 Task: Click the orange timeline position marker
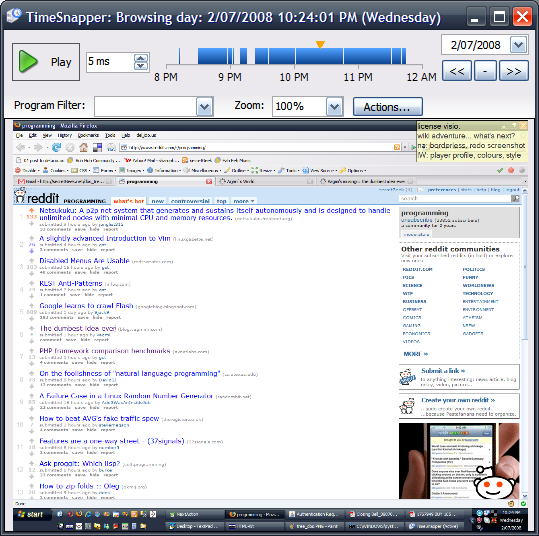click(x=320, y=44)
